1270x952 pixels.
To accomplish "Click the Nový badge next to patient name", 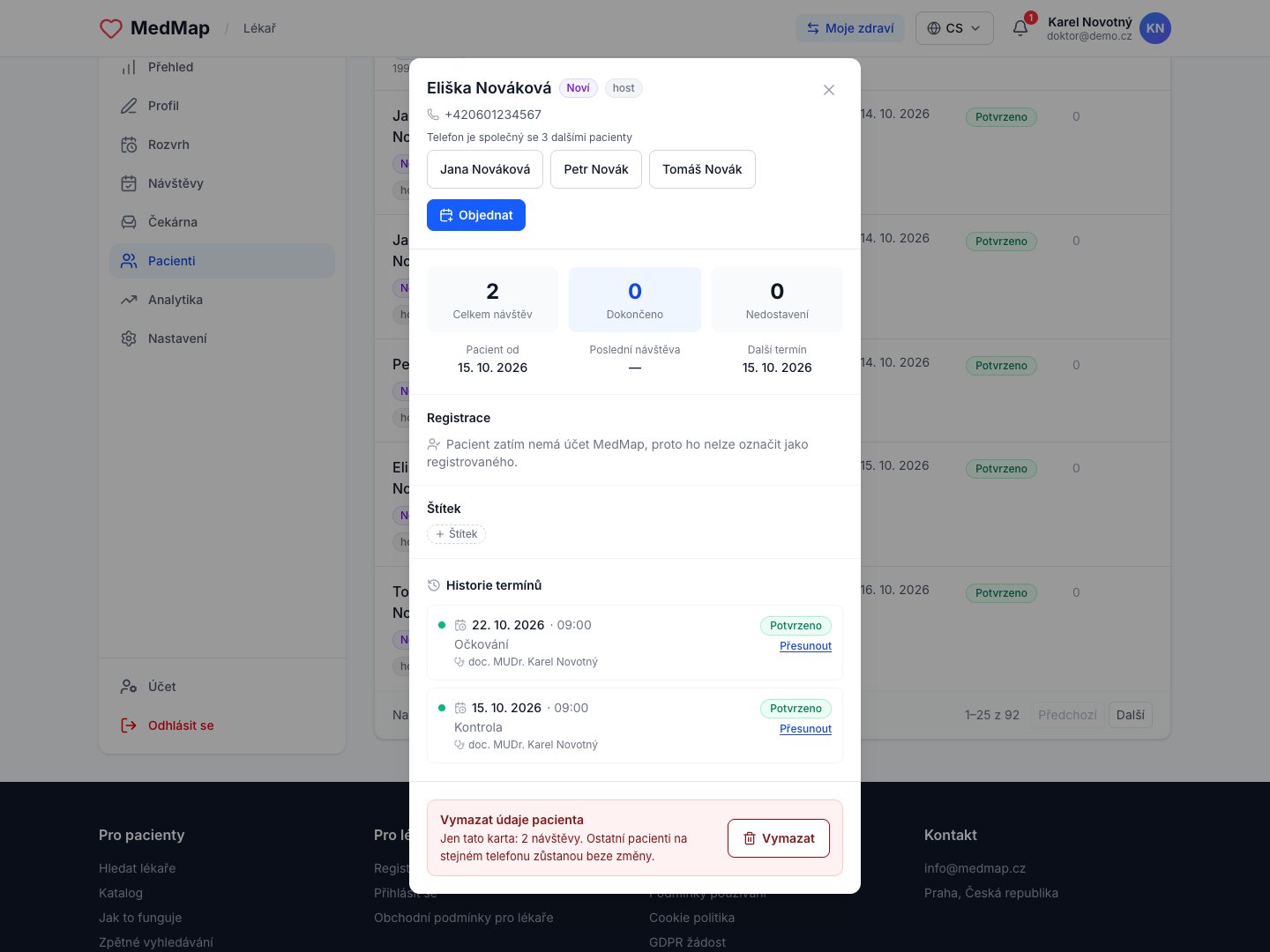I will click(579, 88).
